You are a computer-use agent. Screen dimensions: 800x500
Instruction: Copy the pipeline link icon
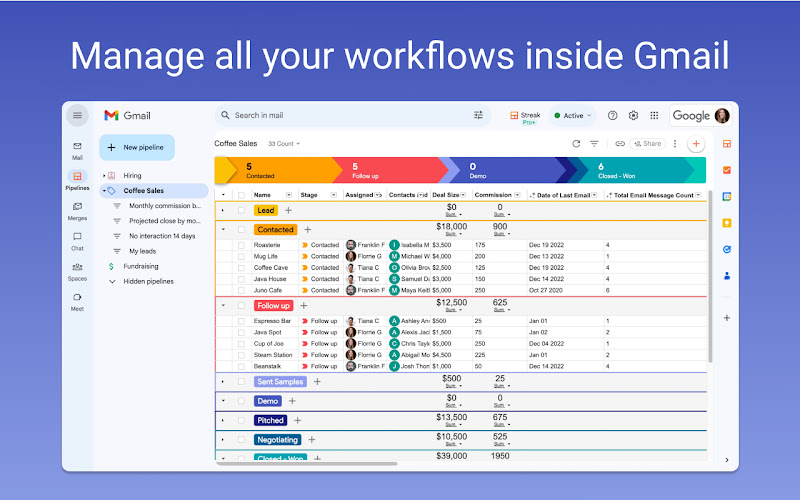point(620,144)
